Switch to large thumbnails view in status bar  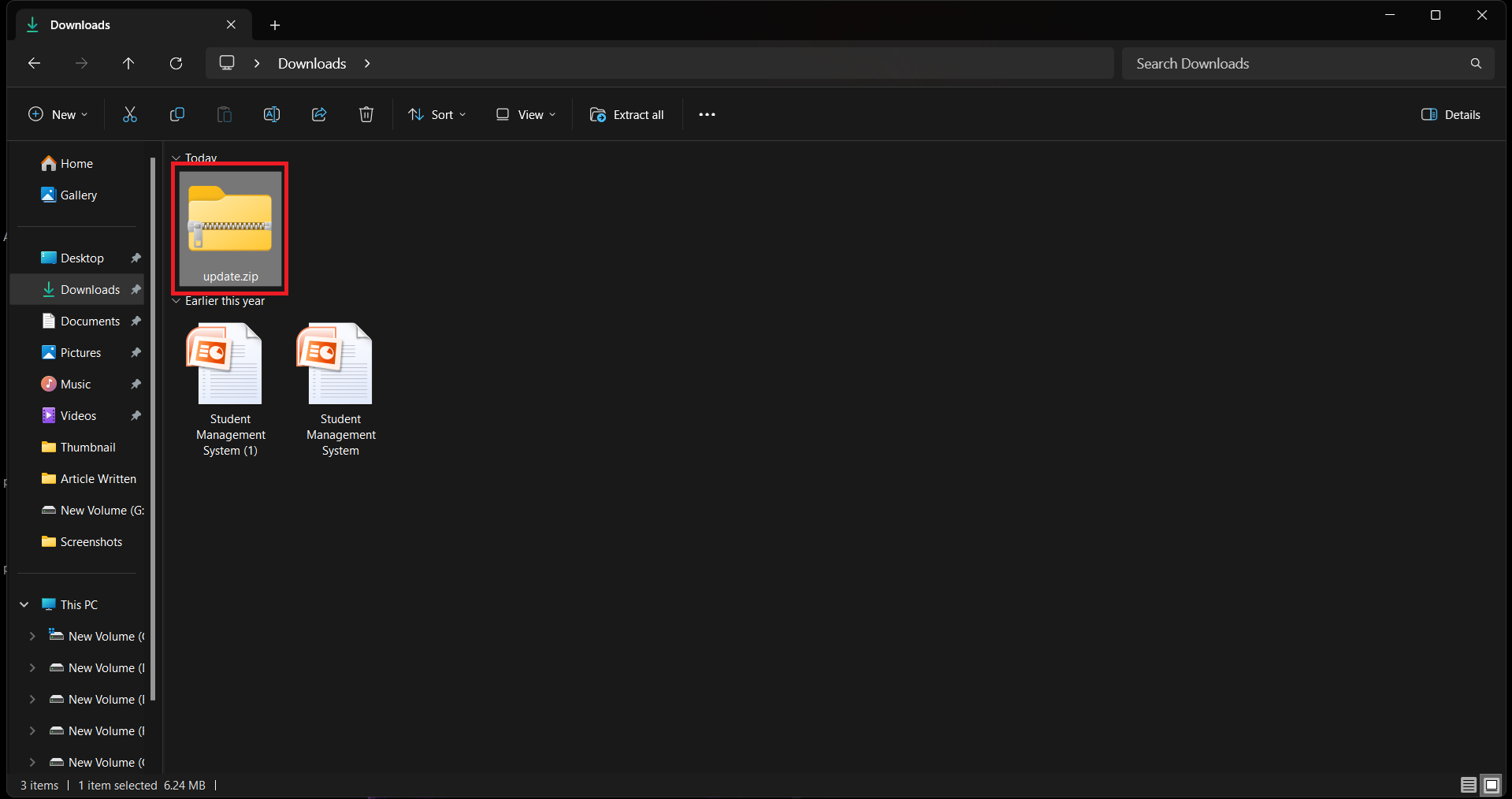click(1491, 785)
